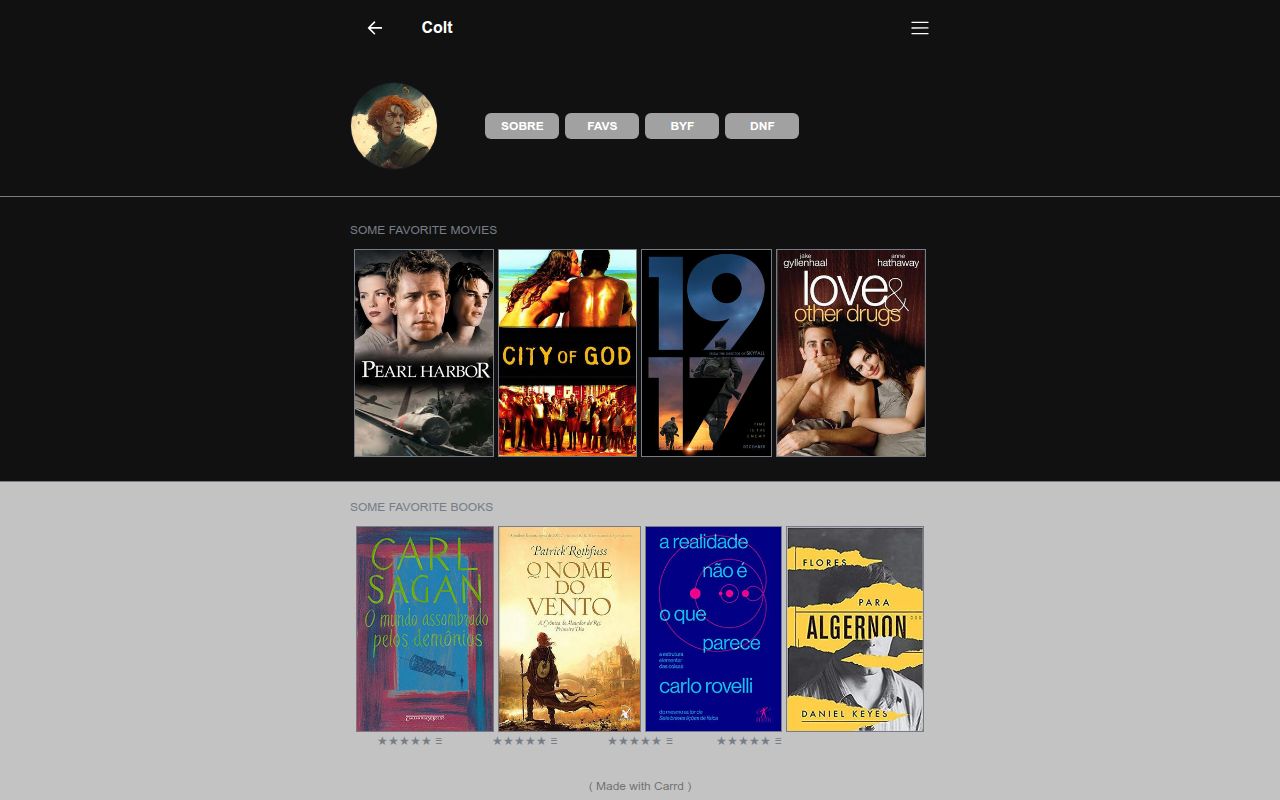Click the Colt page title

pos(437,27)
